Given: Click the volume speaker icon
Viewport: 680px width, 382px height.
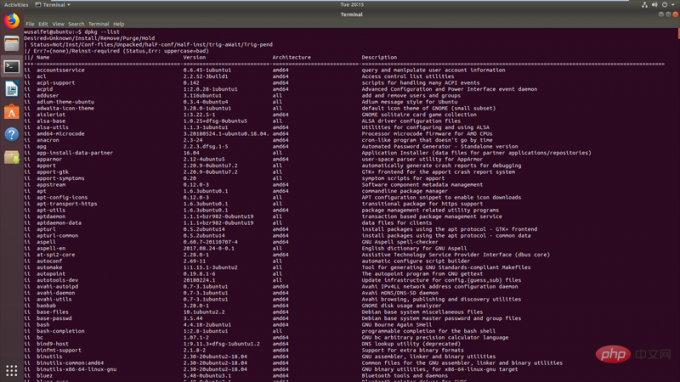Looking at the screenshot, I should click(x=654, y=5).
